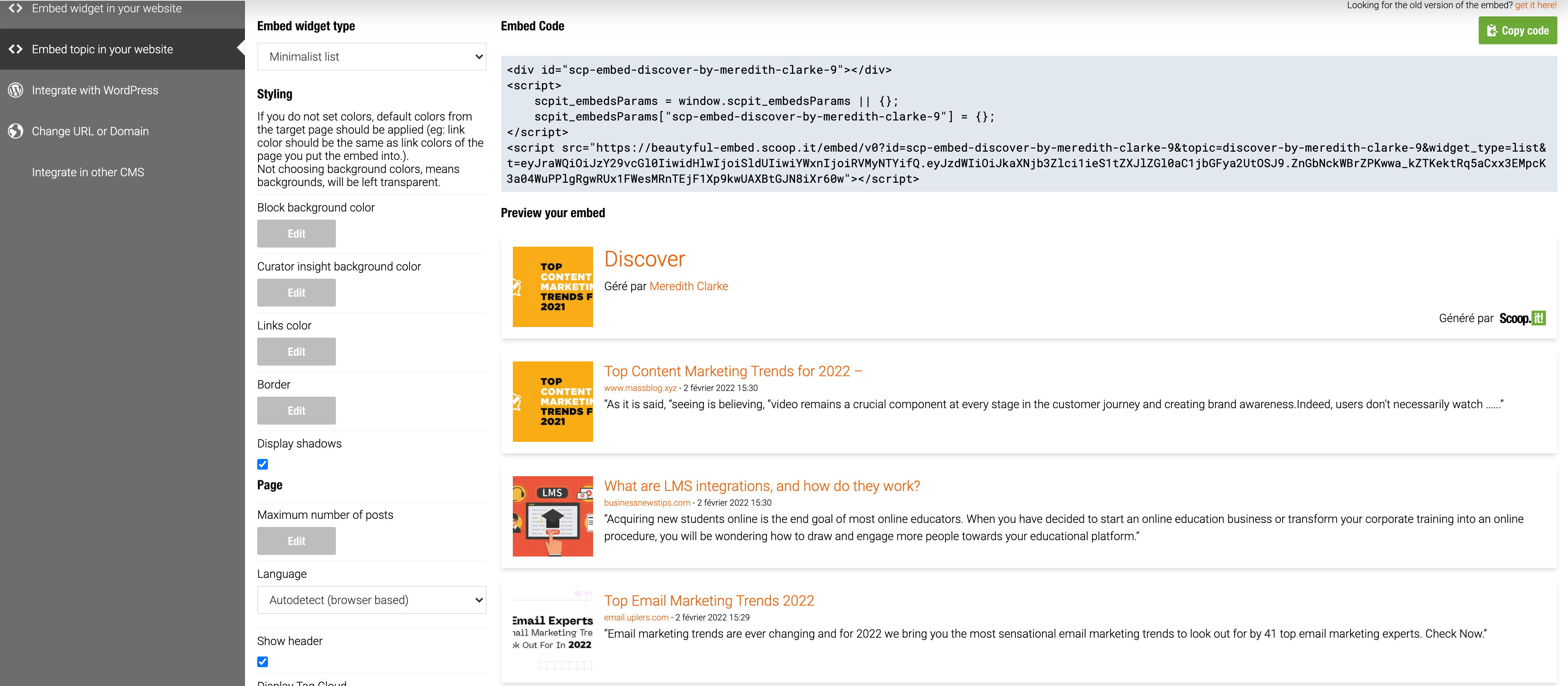Open Meredith Clarke curator profile link

click(x=689, y=286)
